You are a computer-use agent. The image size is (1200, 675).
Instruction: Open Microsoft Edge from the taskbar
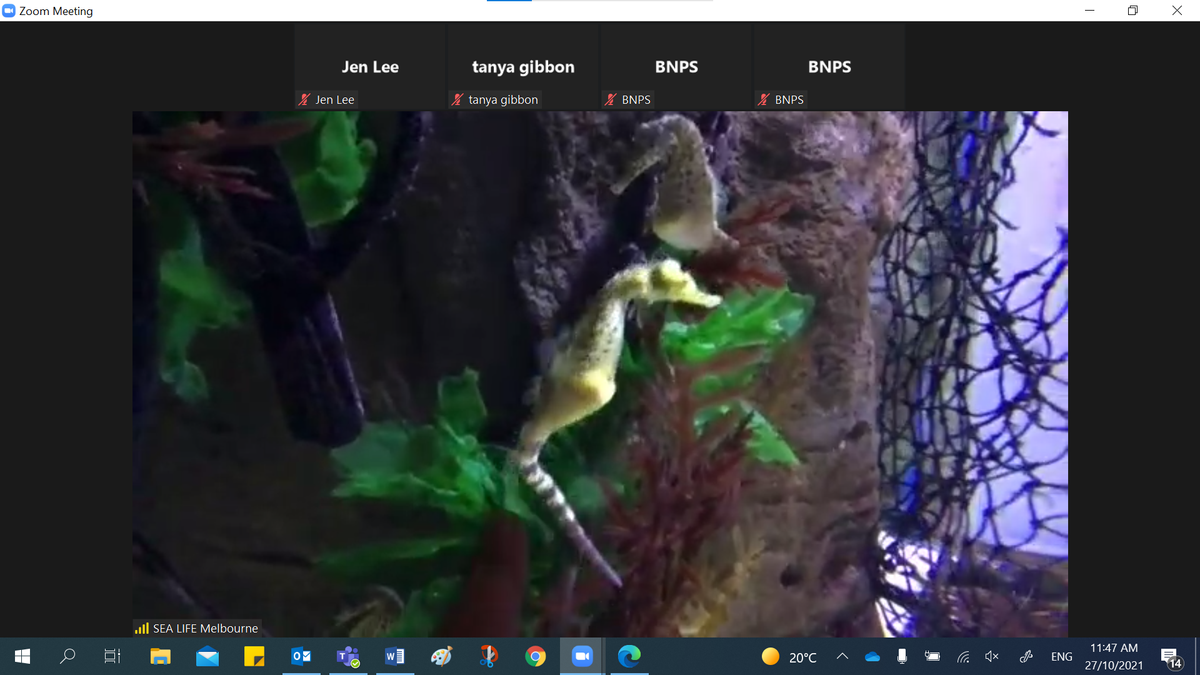(x=629, y=656)
